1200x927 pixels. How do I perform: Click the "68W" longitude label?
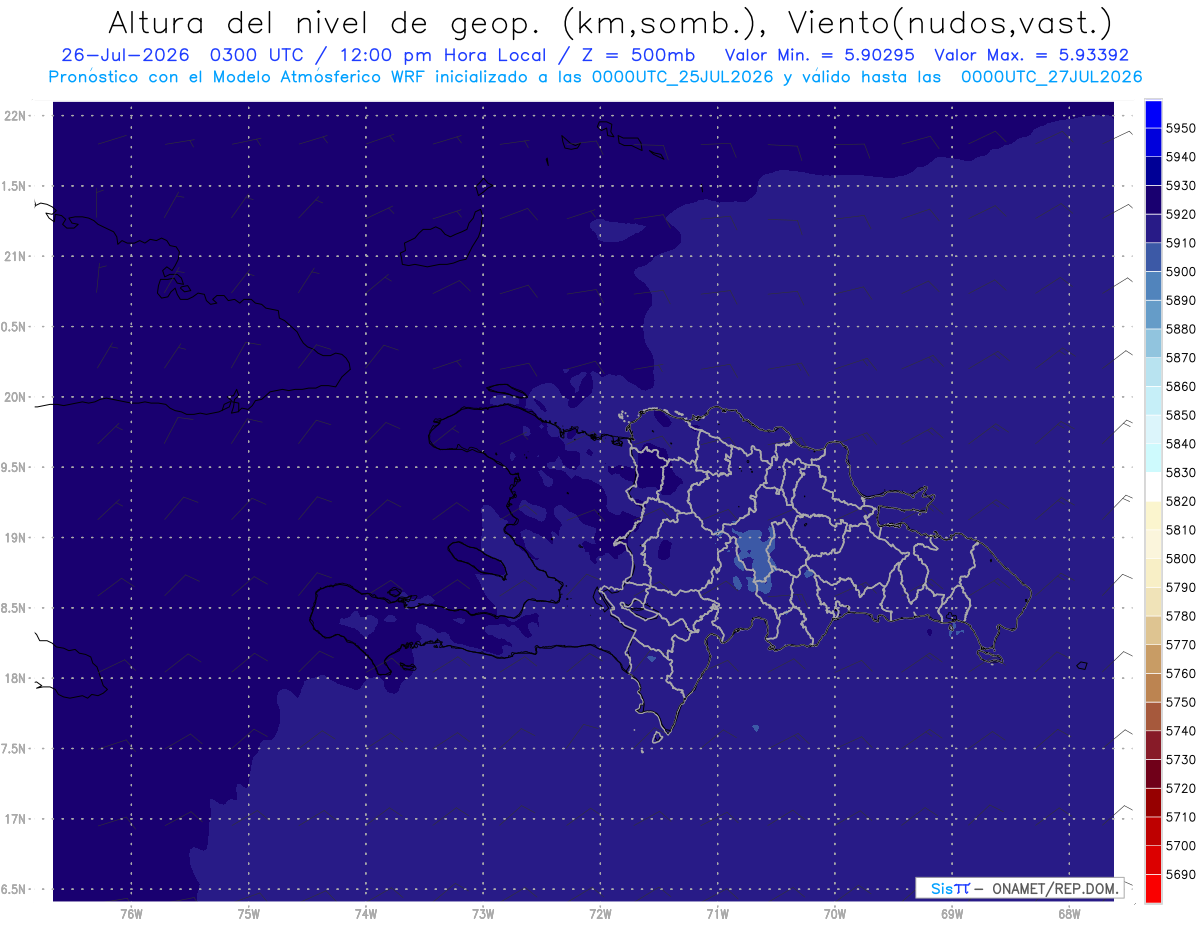click(1069, 913)
